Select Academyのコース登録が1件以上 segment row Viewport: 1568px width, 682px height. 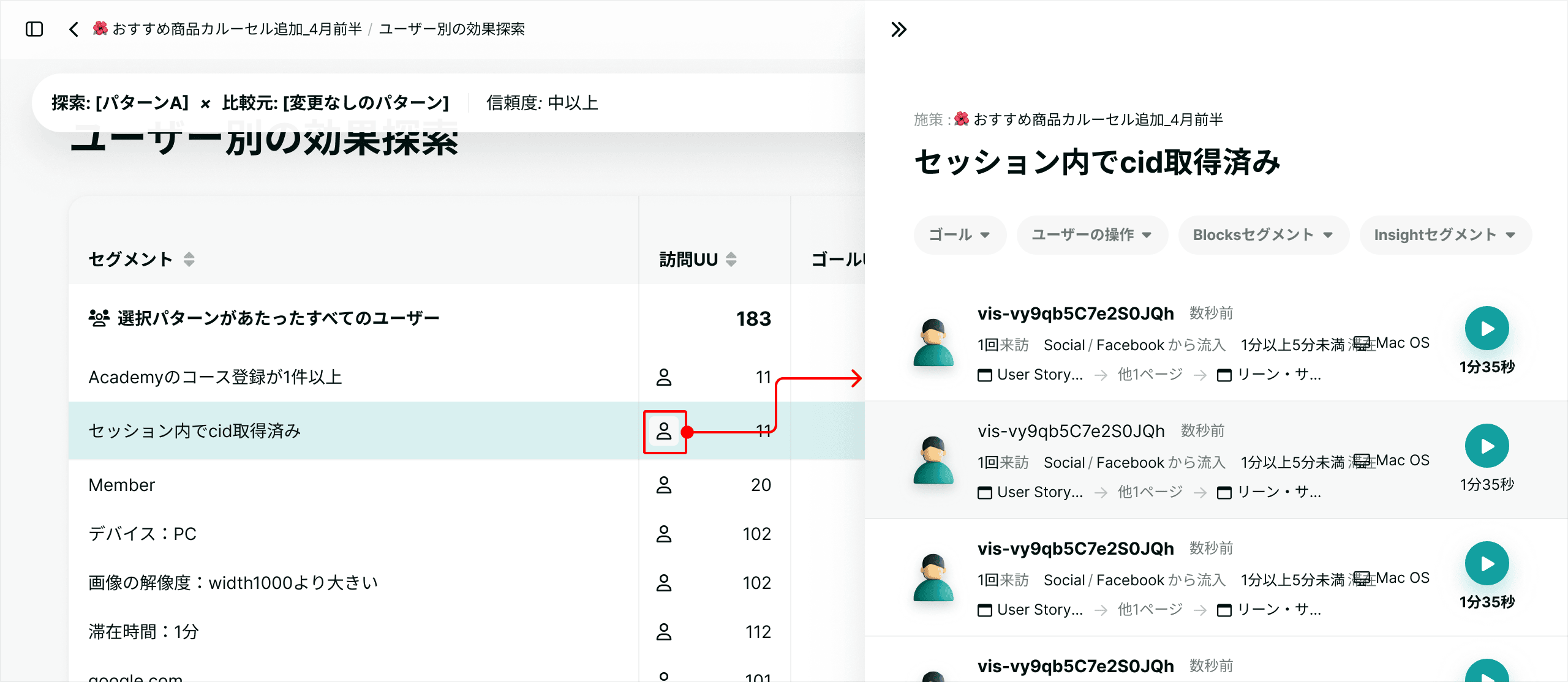pyautogui.click(x=467, y=377)
